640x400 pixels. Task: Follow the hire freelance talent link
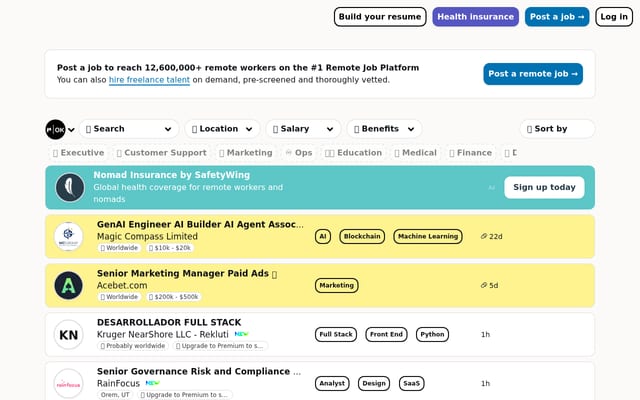click(x=149, y=80)
